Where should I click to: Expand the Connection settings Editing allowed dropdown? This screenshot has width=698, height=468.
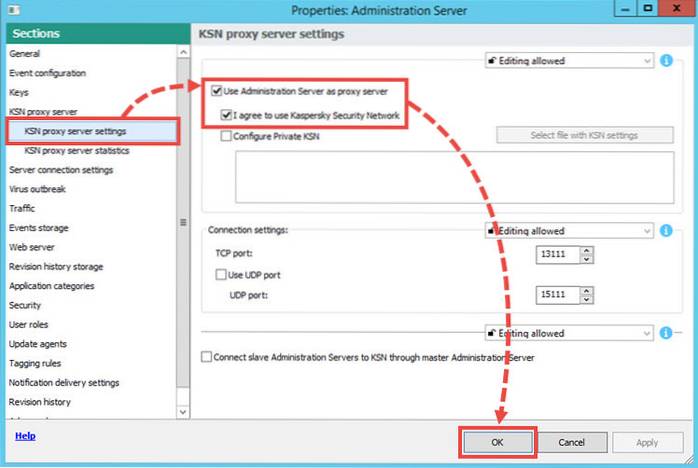click(567, 231)
